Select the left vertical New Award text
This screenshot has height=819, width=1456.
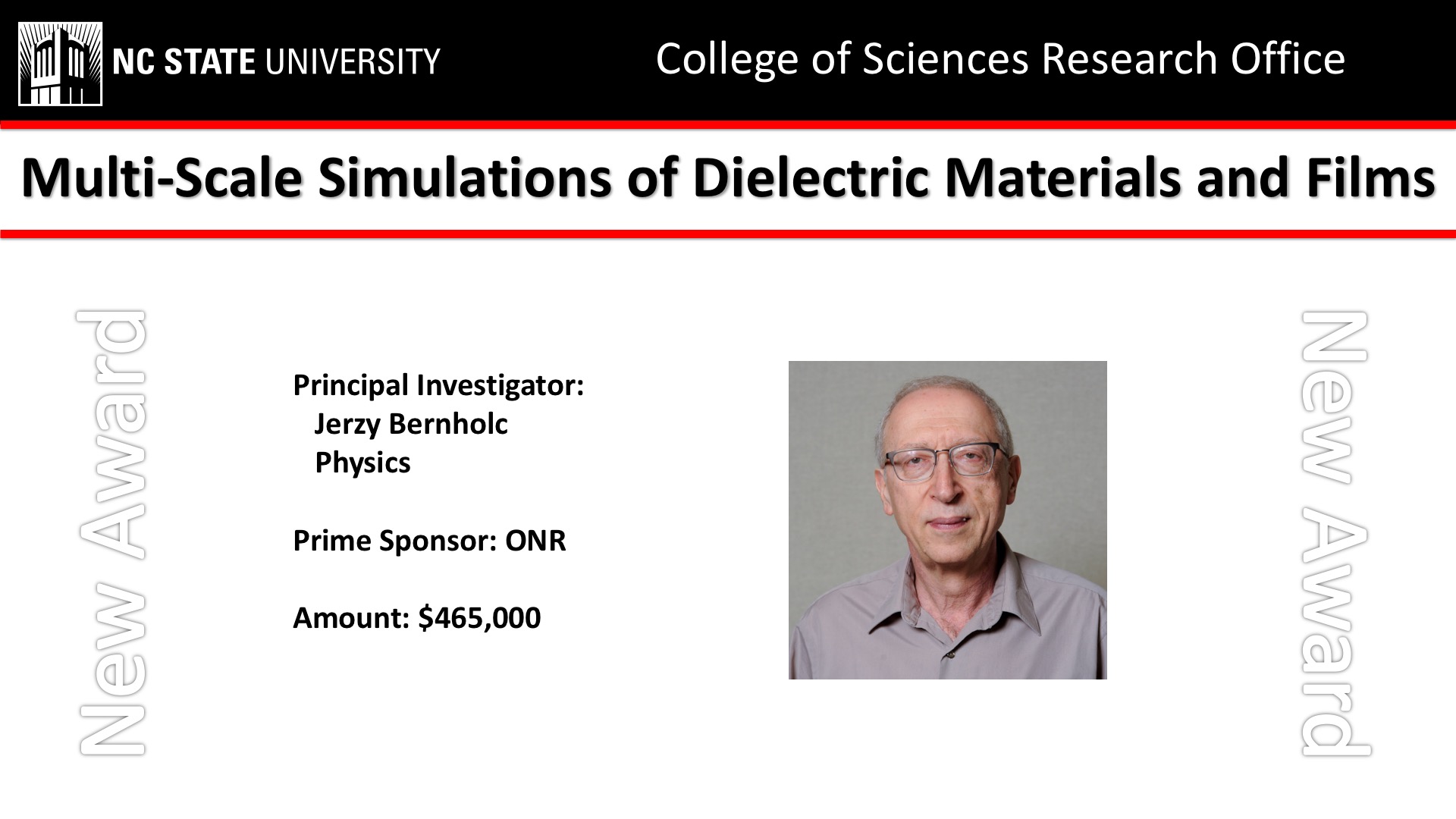(x=112, y=533)
